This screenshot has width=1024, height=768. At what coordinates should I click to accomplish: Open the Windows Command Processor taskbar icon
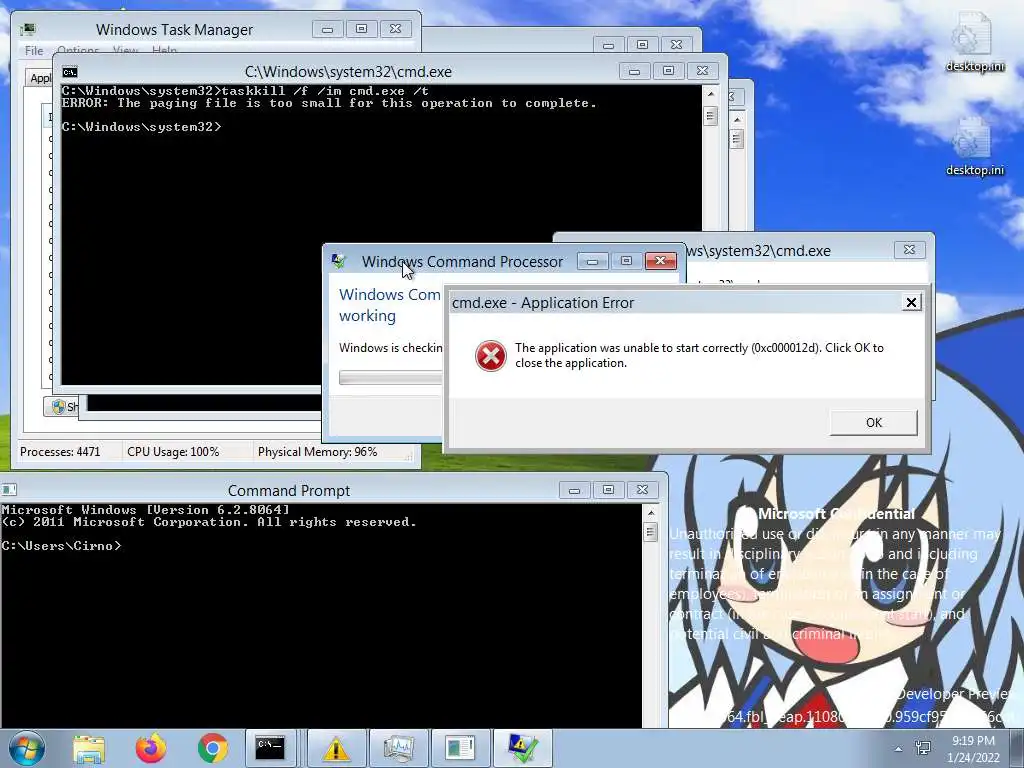click(522, 748)
